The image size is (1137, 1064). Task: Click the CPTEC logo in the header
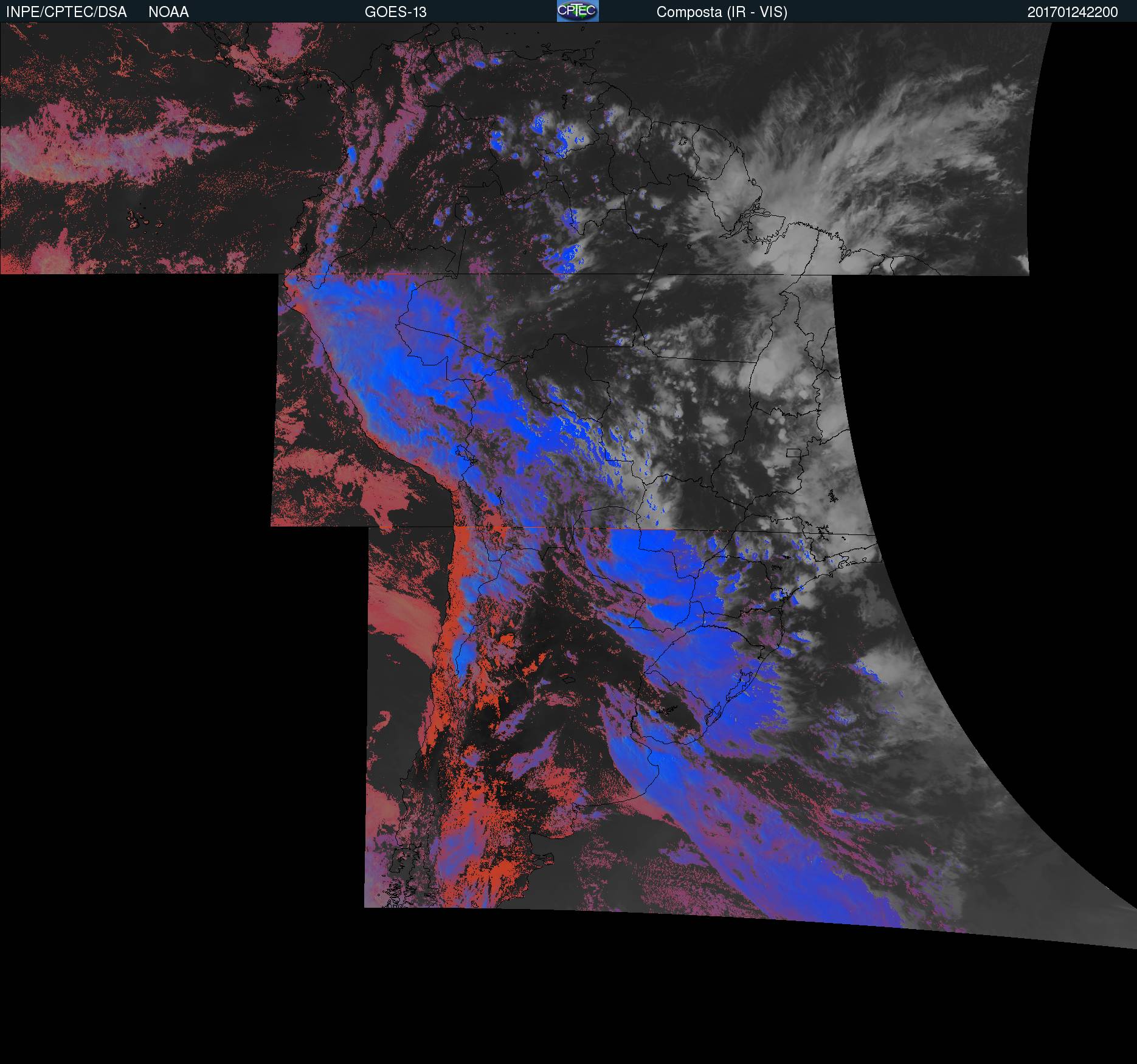578,11
